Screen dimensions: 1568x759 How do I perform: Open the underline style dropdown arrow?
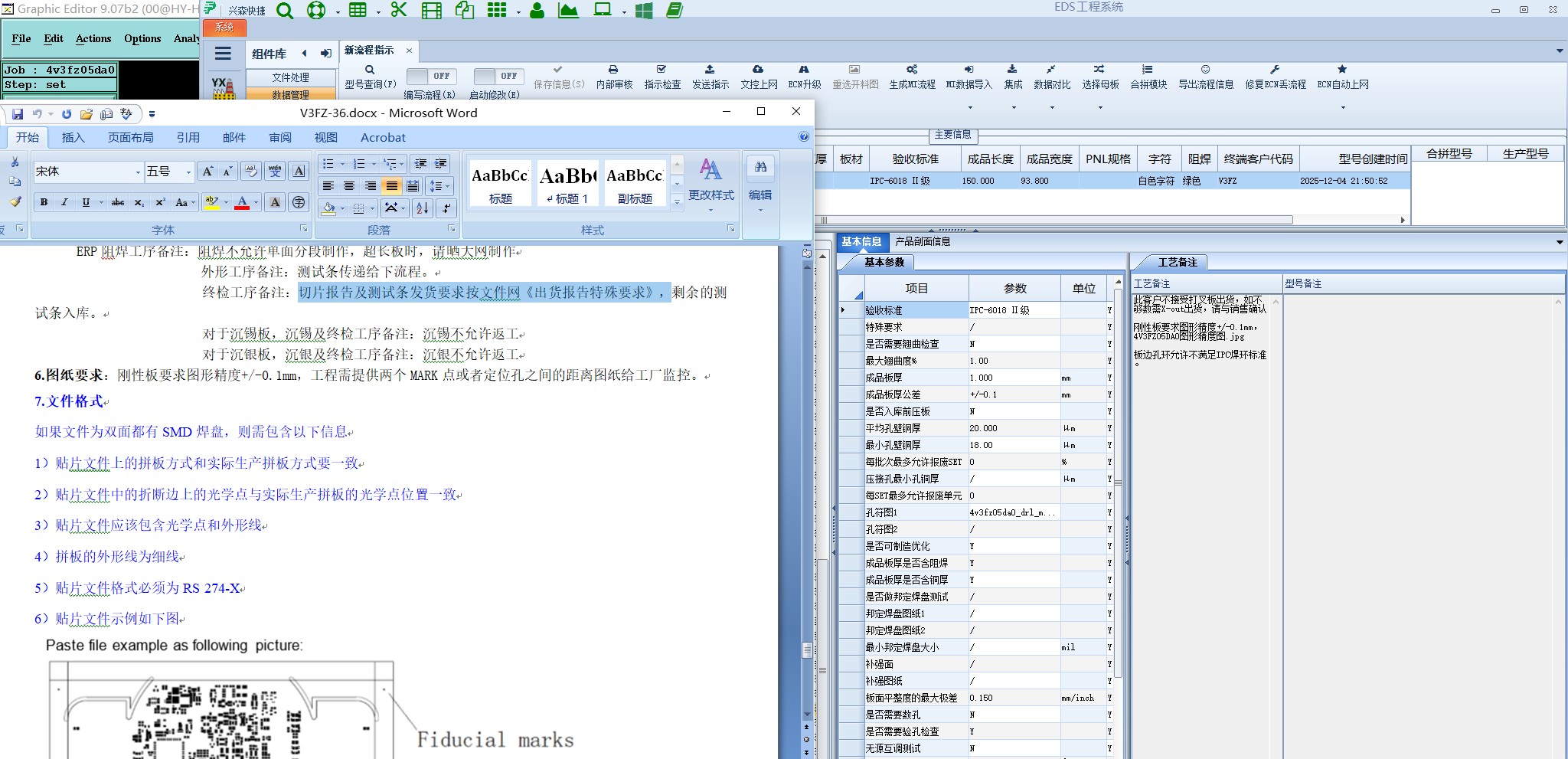click(100, 202)
